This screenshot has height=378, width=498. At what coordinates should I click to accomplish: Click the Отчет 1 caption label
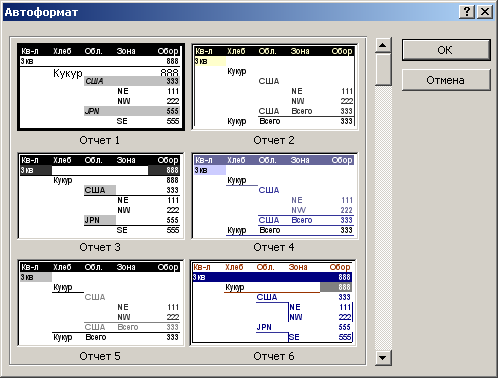coord(99,140)
